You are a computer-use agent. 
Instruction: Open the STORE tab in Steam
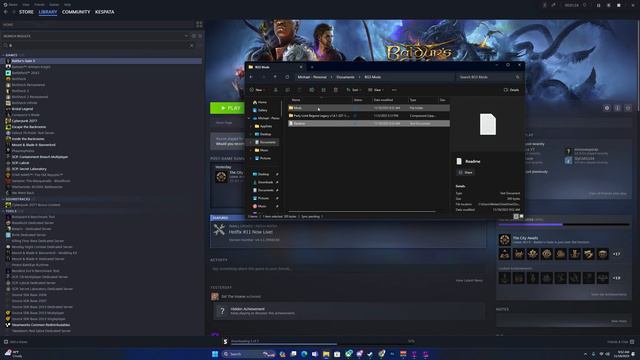tap(26, 12)
